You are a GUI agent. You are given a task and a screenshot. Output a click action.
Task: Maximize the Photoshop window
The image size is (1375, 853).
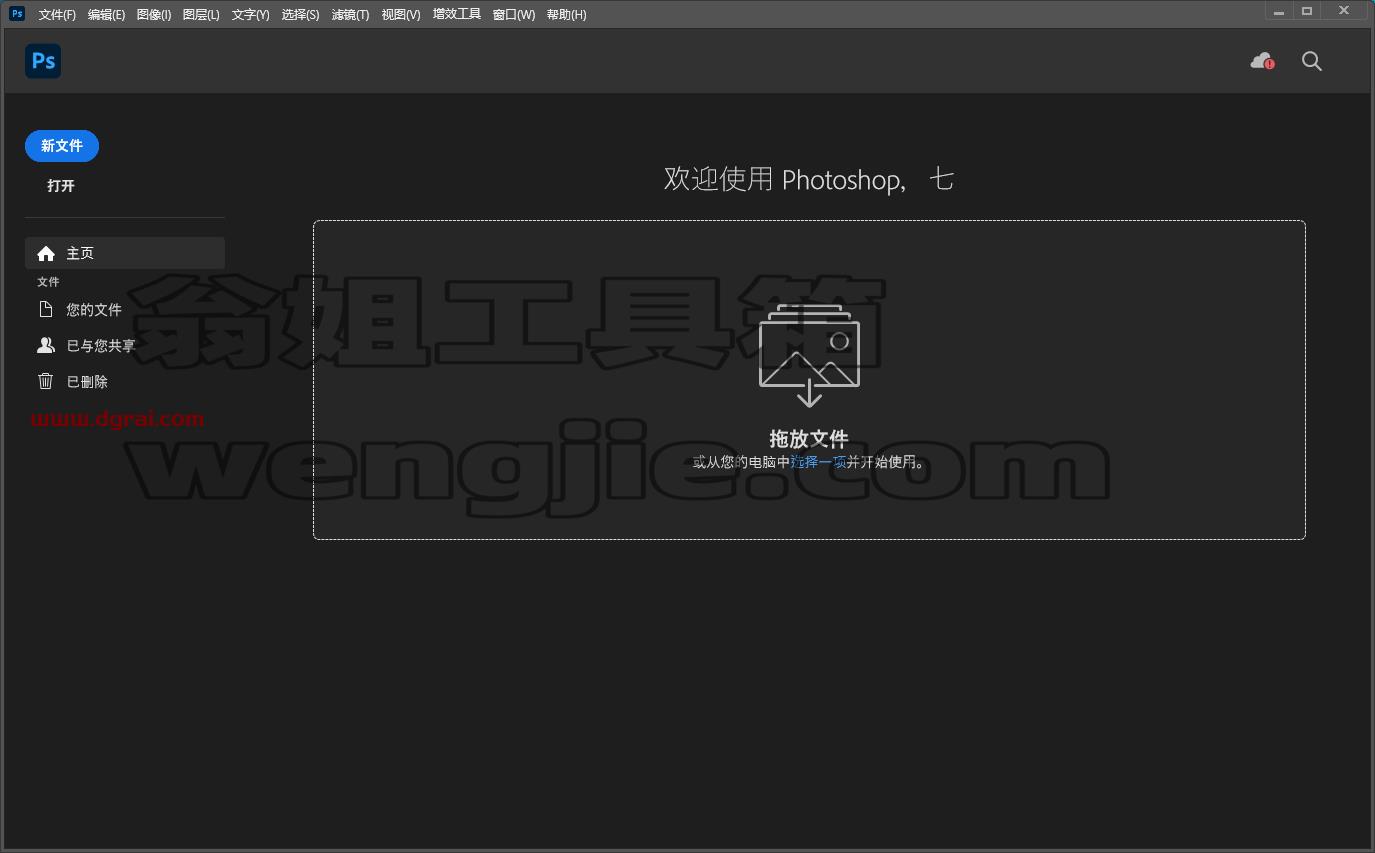point(1307,11)
